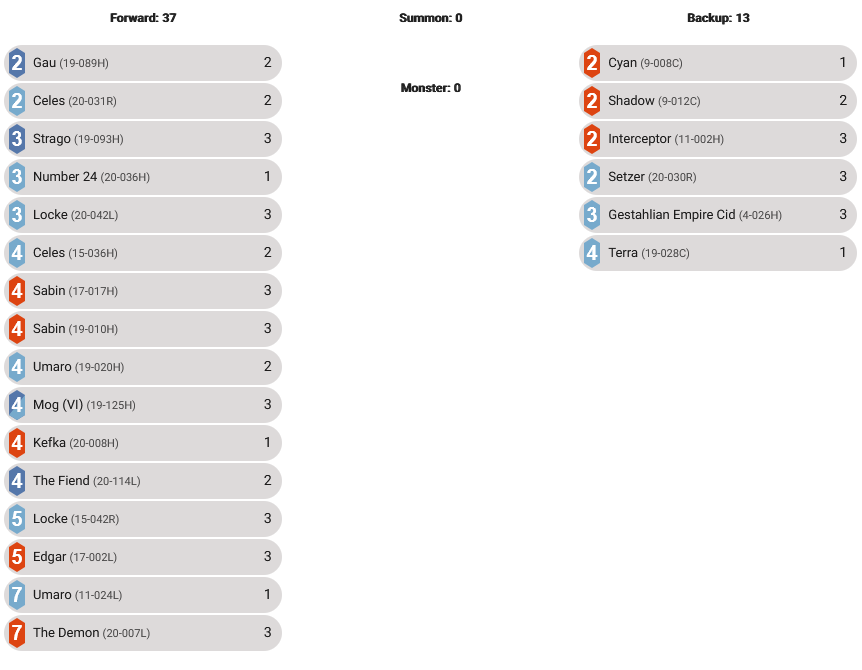Open the Locke (20-042L) card entry

143,215
